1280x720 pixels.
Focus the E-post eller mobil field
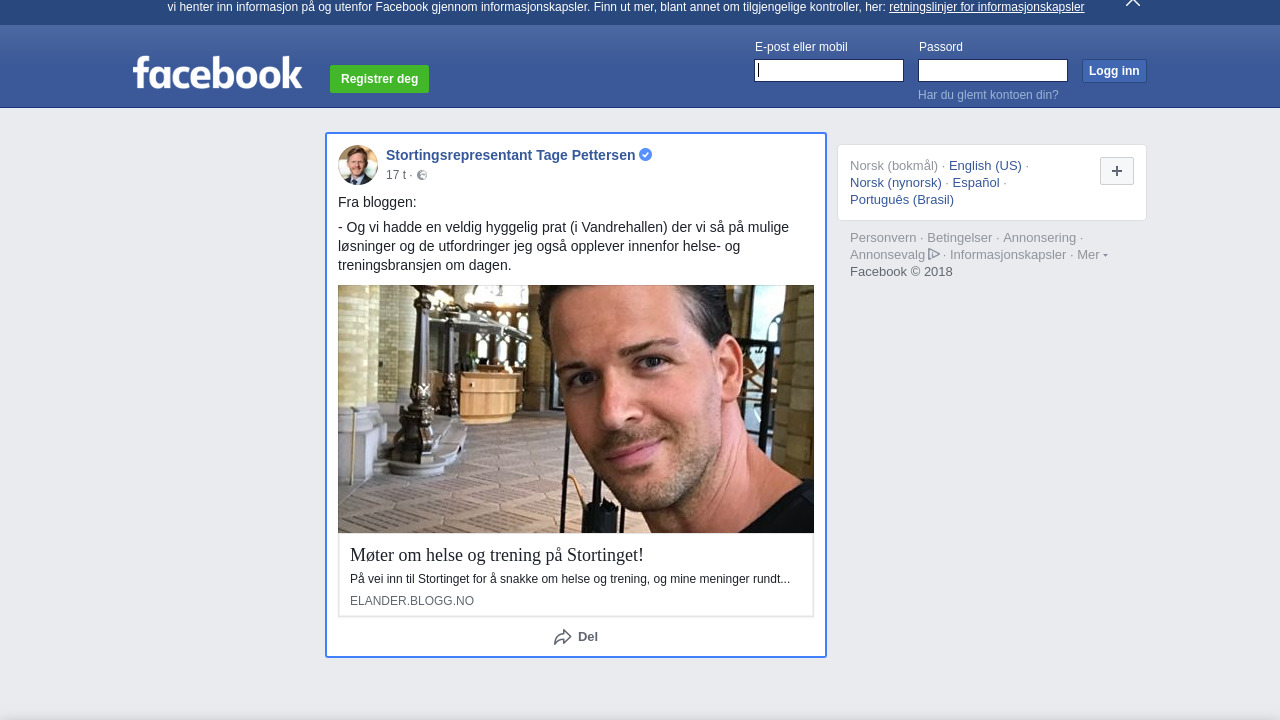point(829,70)
